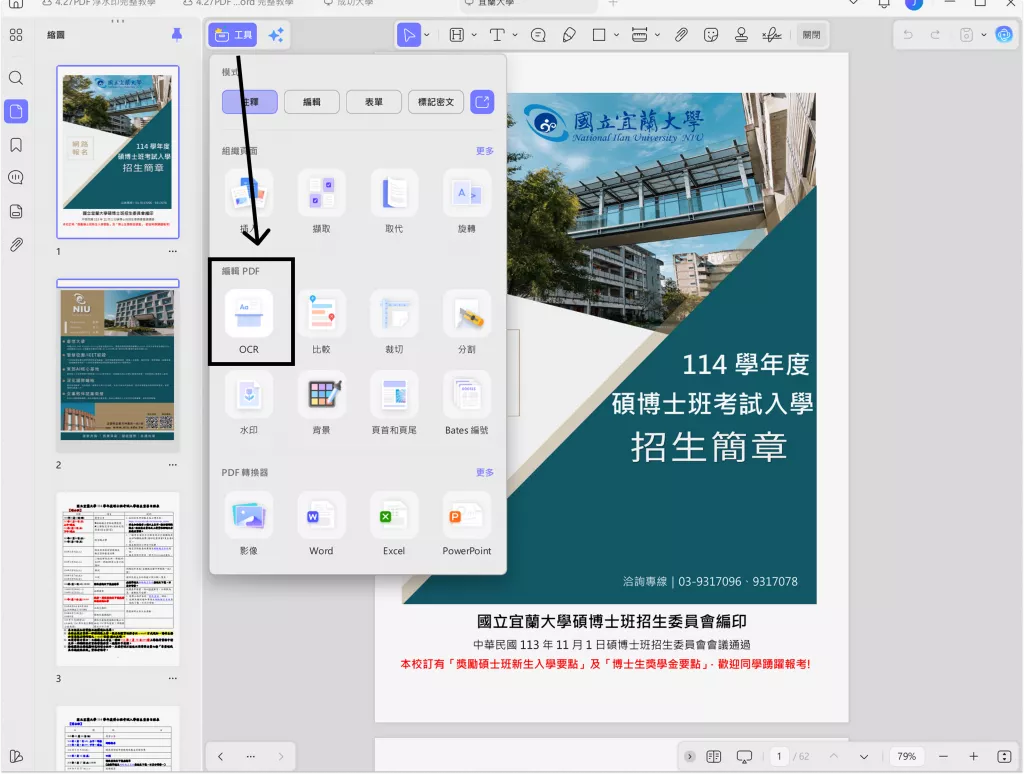Image resolution: width=1024 pixels, height=774 pixels.
Task: Show more PDF Converter (PDF 轉換器) options
Action: coord(485,472)
